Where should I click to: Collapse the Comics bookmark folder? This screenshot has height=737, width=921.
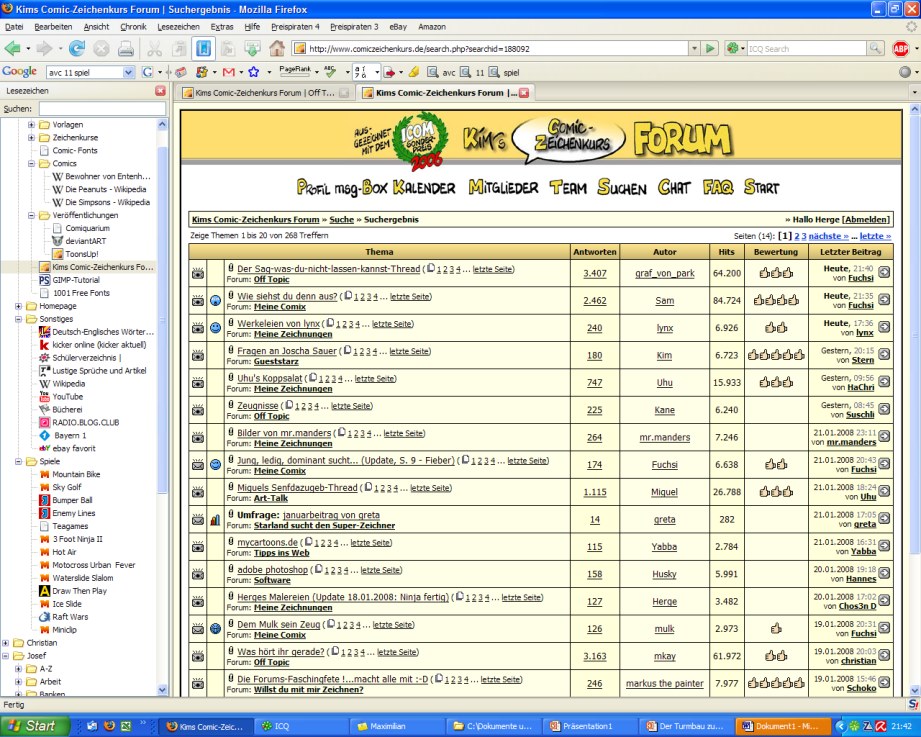pyautogui.click(x=31, y=163)
